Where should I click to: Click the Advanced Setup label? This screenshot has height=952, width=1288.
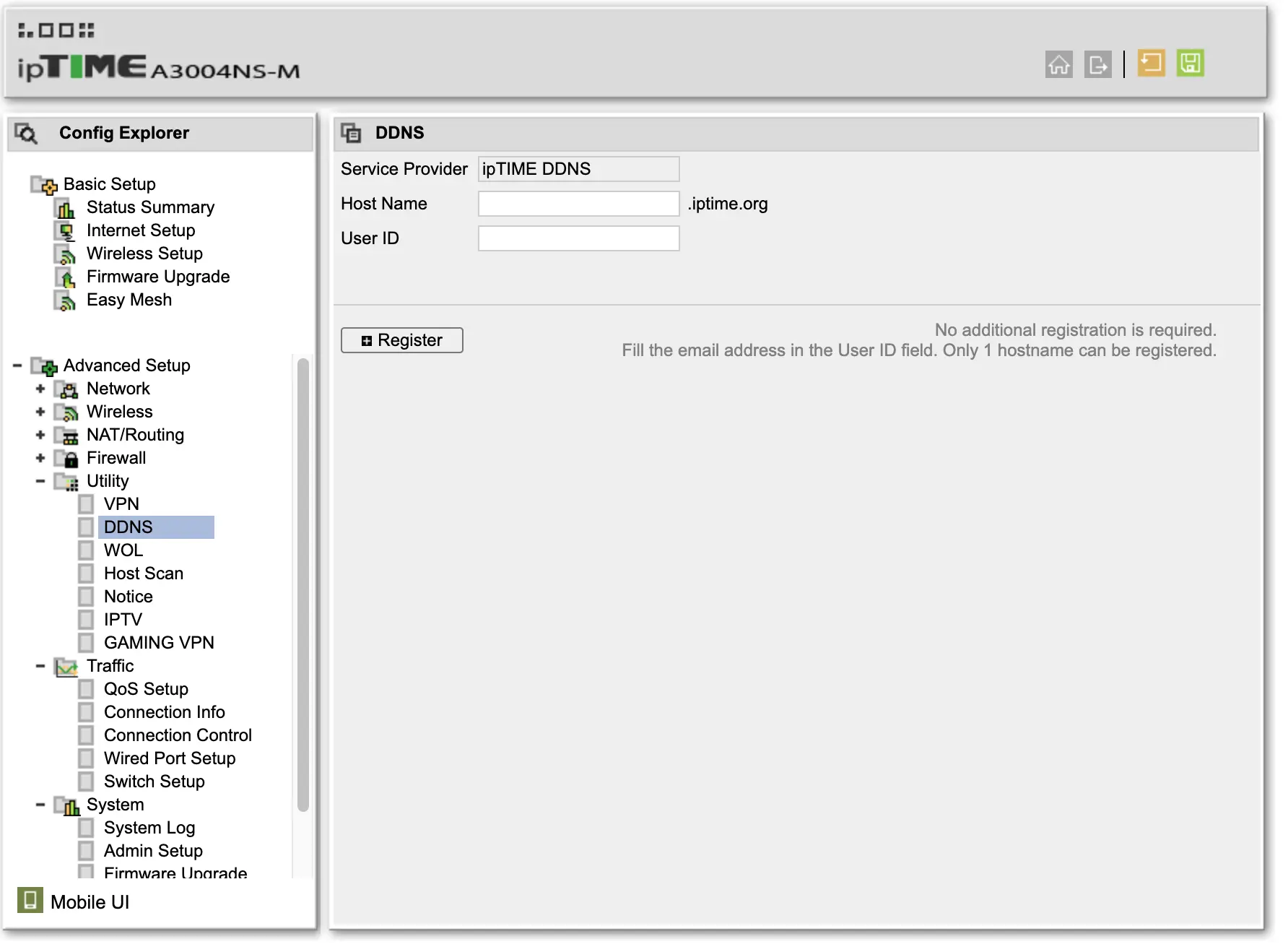[x=127, y=365]
